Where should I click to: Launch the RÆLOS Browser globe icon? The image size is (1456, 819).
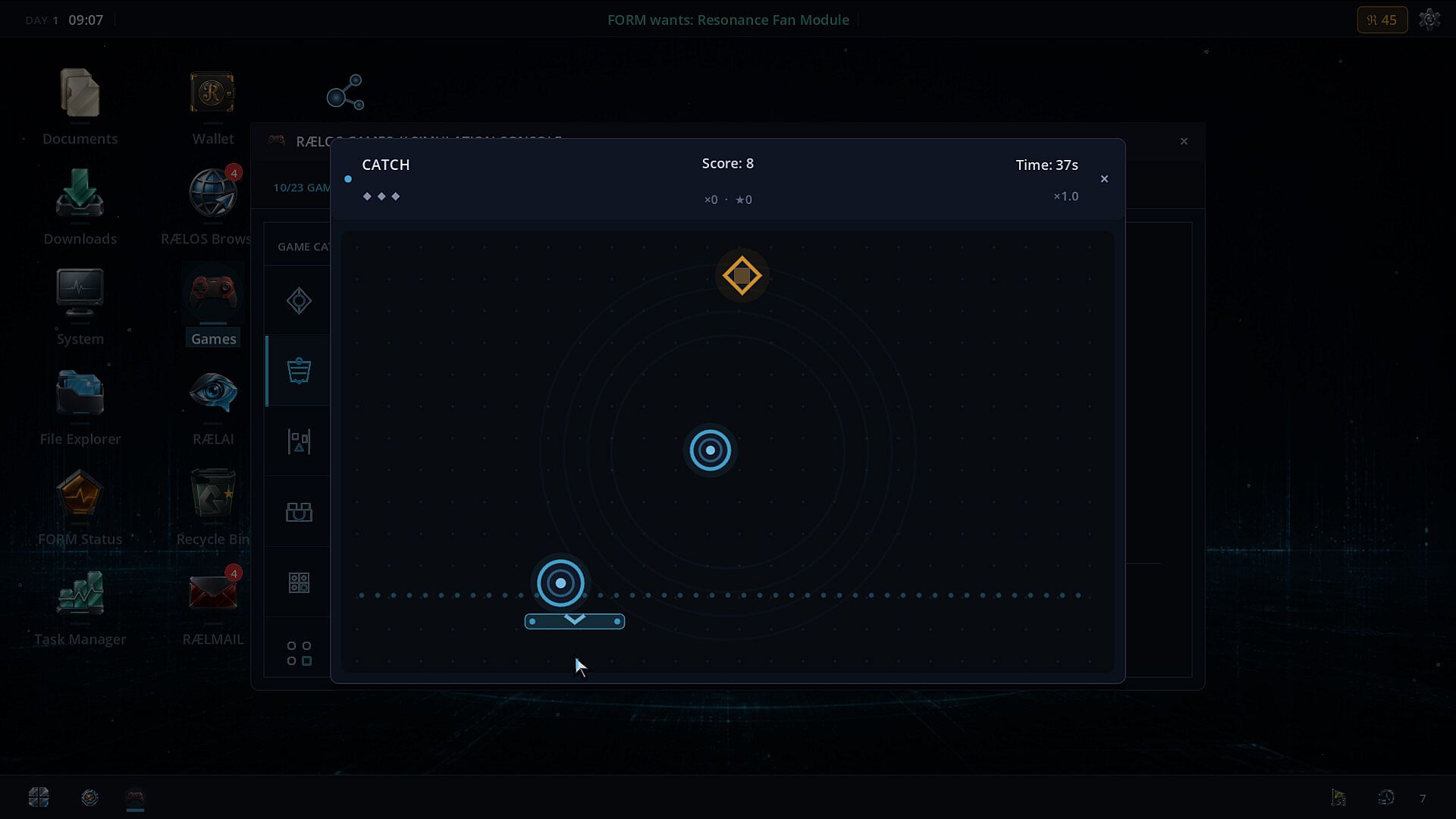point(212,193)
